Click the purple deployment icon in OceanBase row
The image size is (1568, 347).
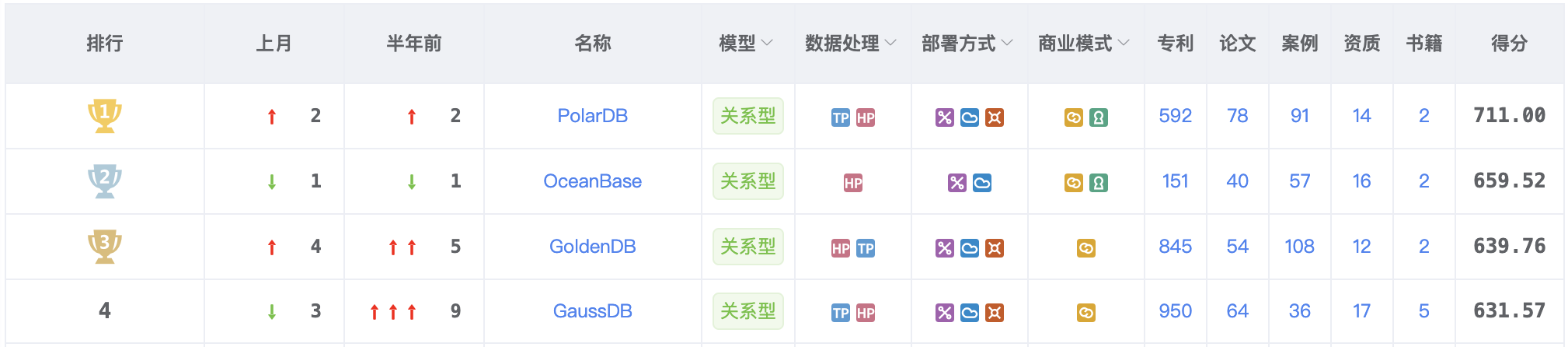coord(957,183)
